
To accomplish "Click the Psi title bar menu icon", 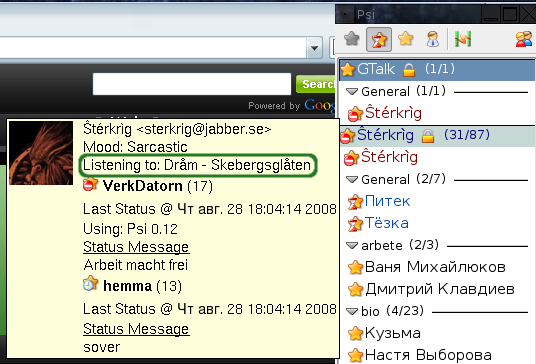I will click(345, 14).
